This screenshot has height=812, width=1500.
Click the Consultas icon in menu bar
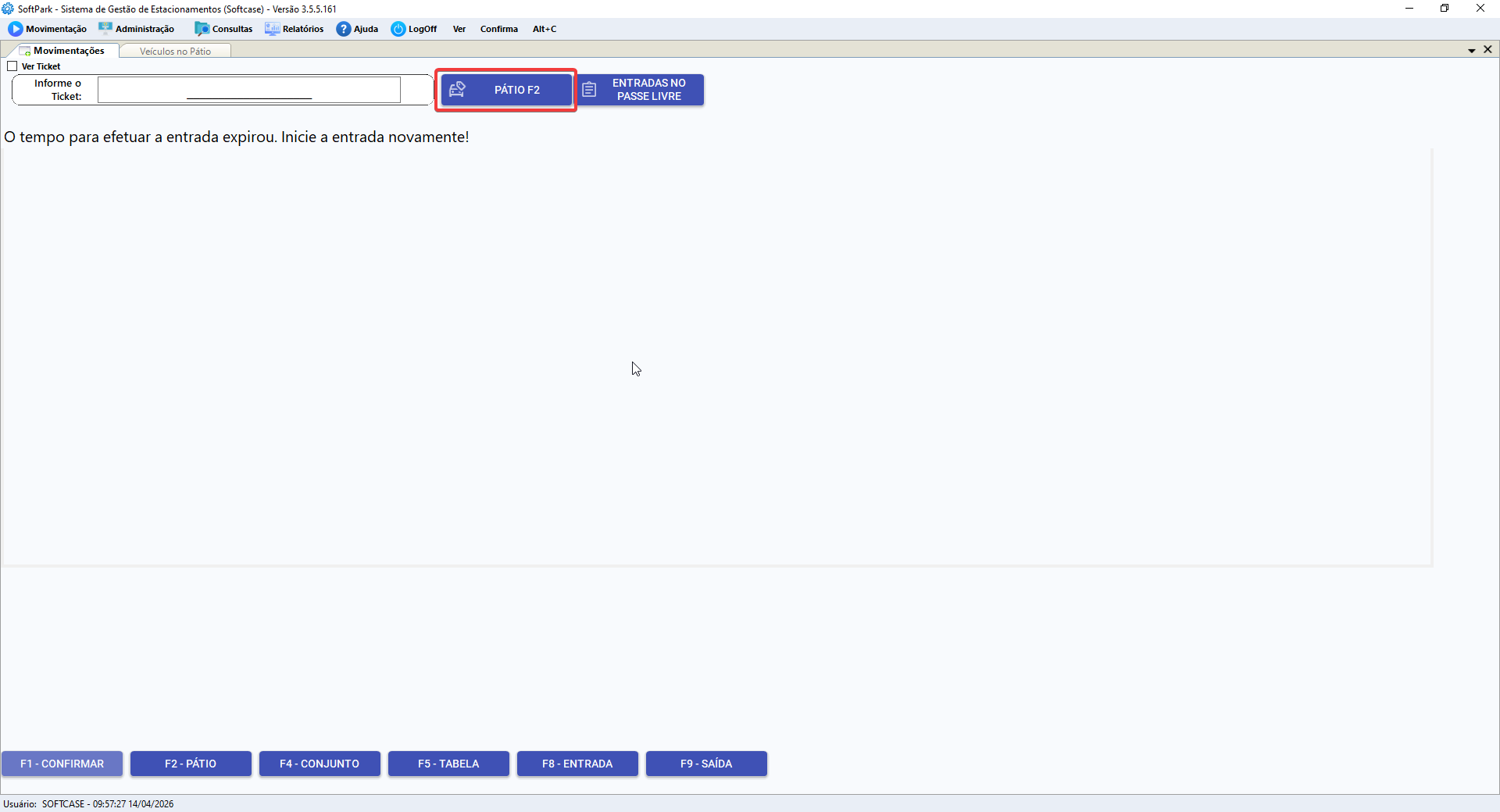(202, 29)
